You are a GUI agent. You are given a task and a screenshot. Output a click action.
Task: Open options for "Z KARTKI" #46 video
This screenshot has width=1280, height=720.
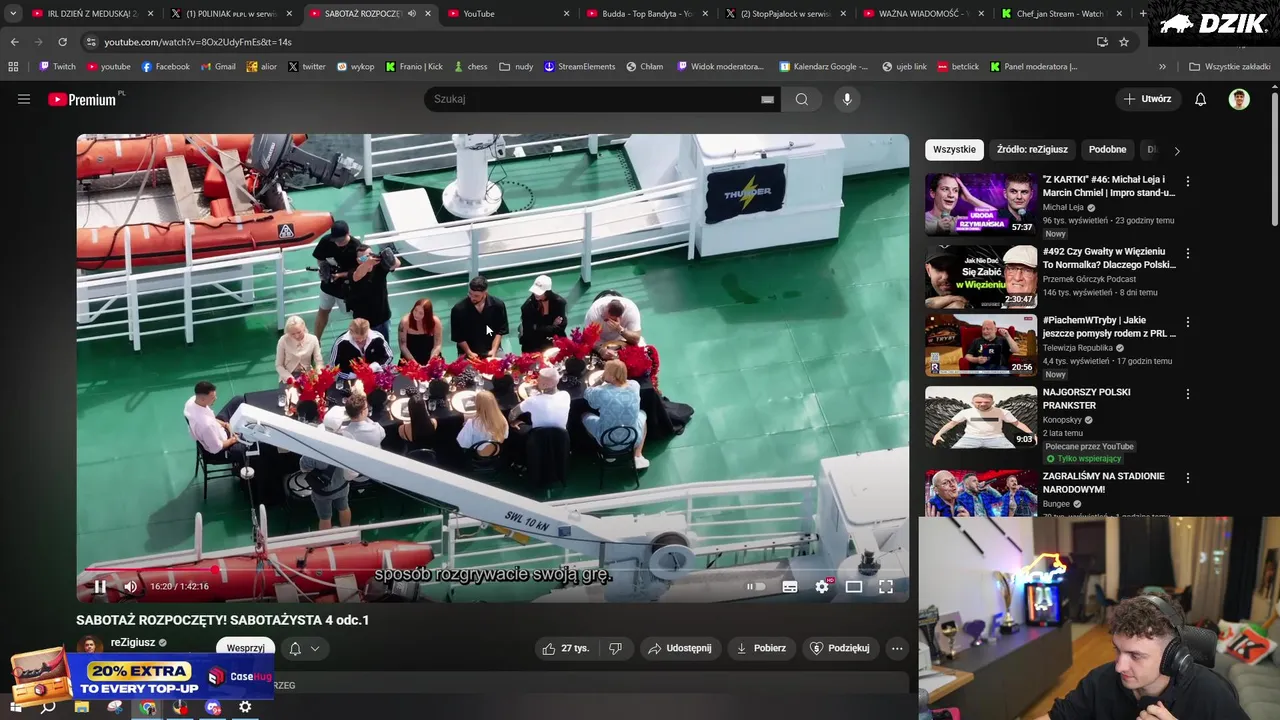[1188, 182]
